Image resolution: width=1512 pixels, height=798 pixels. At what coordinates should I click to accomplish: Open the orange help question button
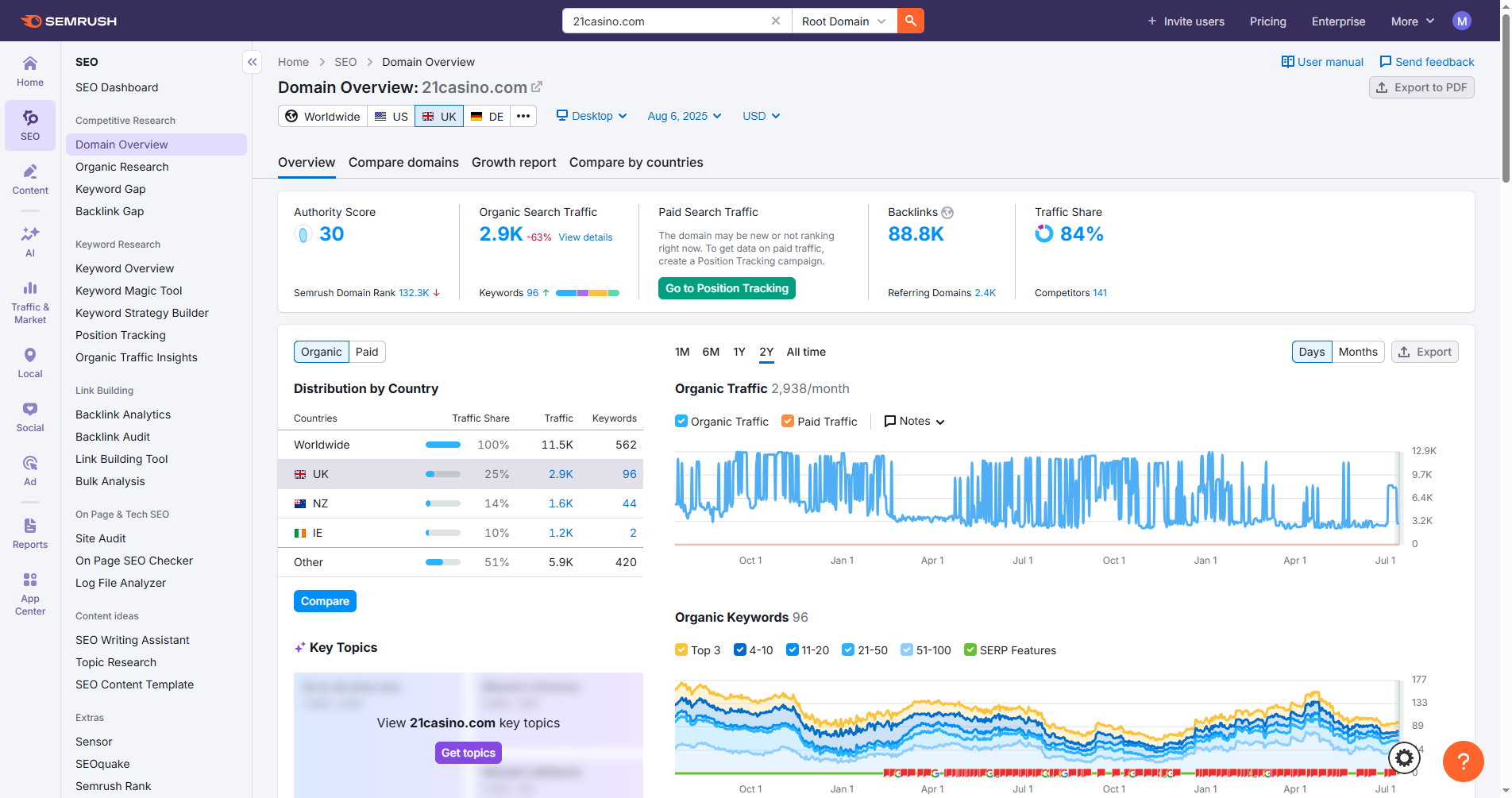click(x=1463, y=761)
